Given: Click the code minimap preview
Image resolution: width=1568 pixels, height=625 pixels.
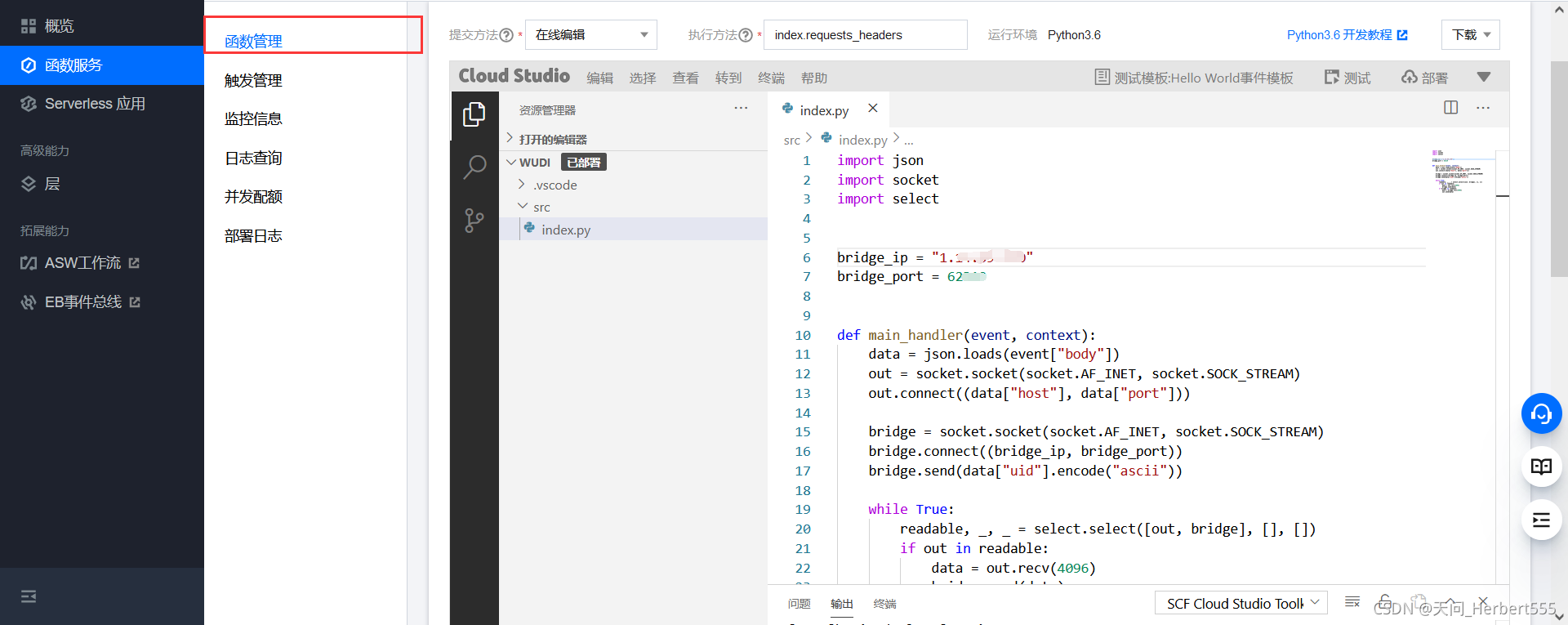Looking at the screenshot, I should [x=1460, y=172].
